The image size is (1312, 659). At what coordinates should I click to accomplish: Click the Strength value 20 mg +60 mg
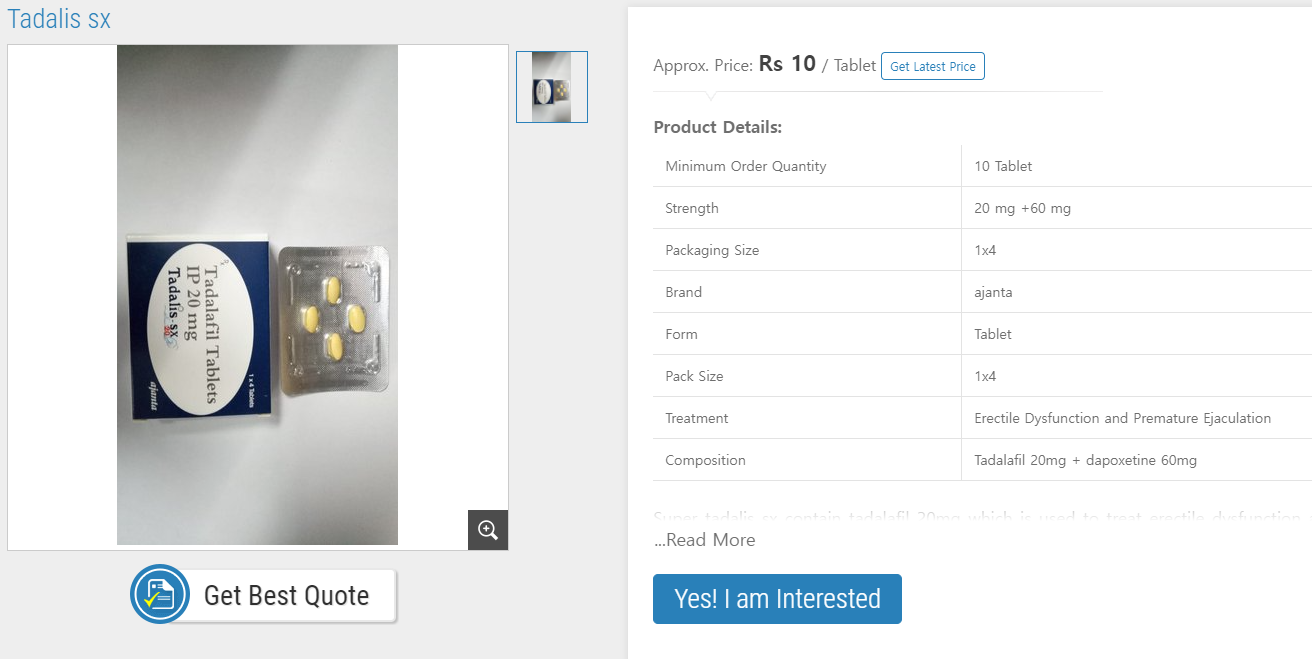click(x=1022, y=208)
